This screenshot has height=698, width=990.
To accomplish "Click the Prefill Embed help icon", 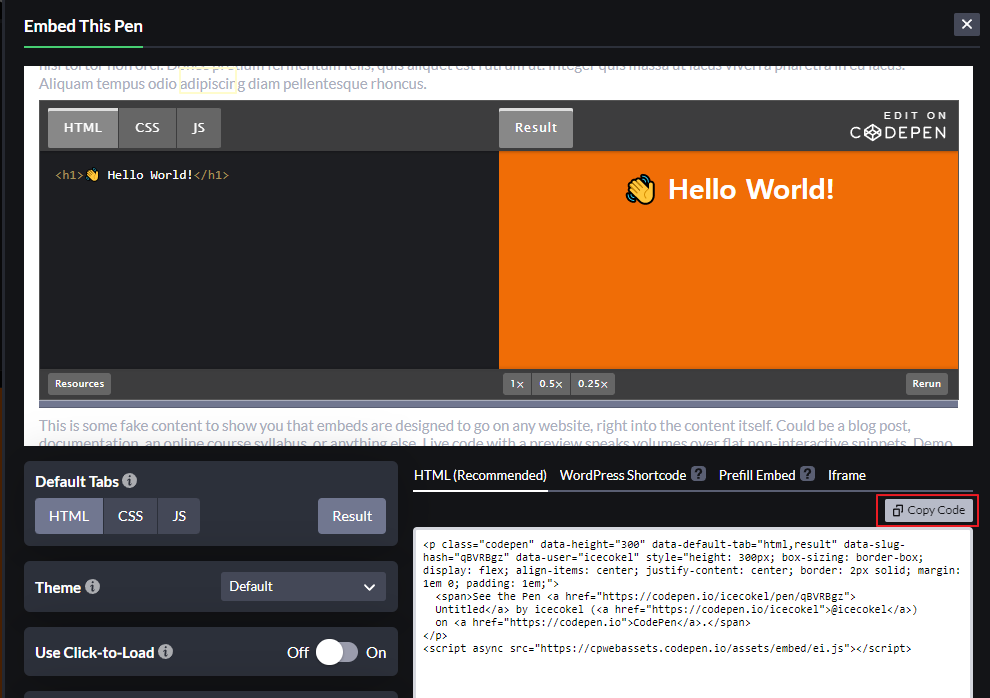I will coord(808,474).
